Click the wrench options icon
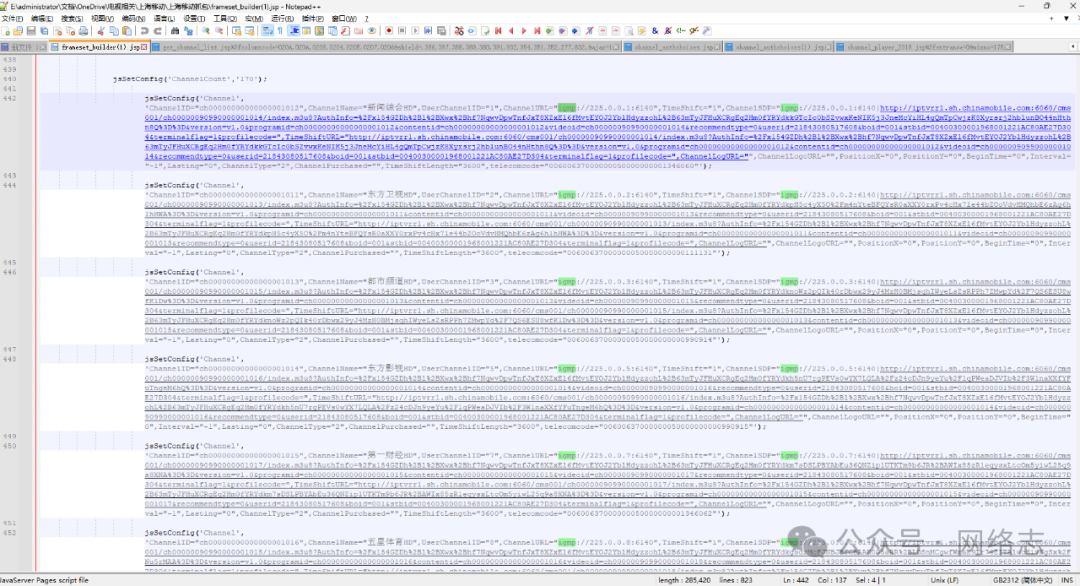The width and height of the screenshot is (1080, 586). point(707,31)
